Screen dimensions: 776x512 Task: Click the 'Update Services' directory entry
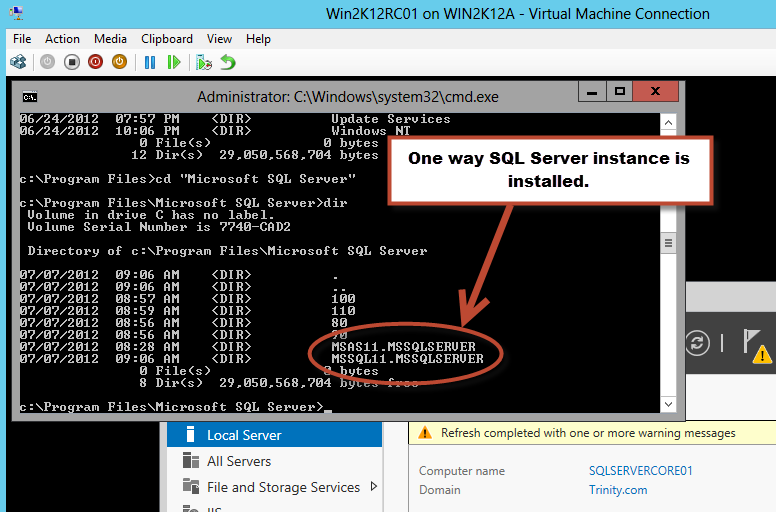391,119
